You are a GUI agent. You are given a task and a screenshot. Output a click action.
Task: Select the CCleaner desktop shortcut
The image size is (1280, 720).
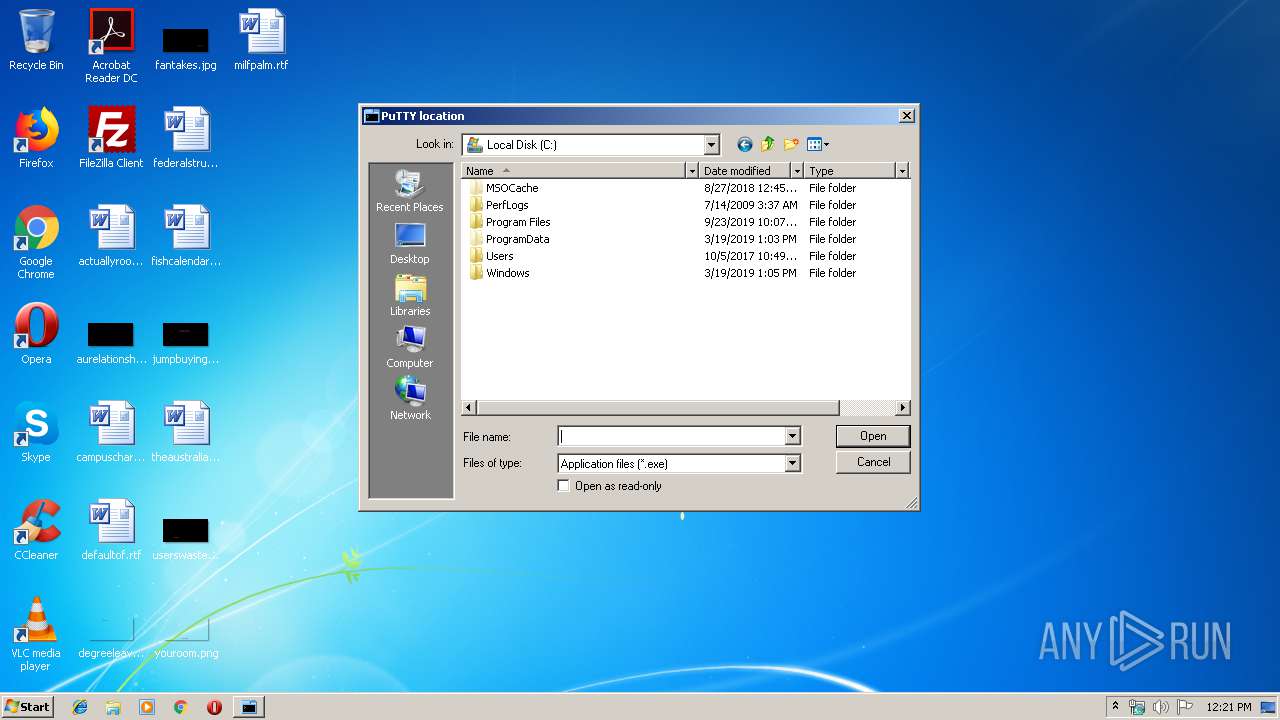click(x=36, y=530)
